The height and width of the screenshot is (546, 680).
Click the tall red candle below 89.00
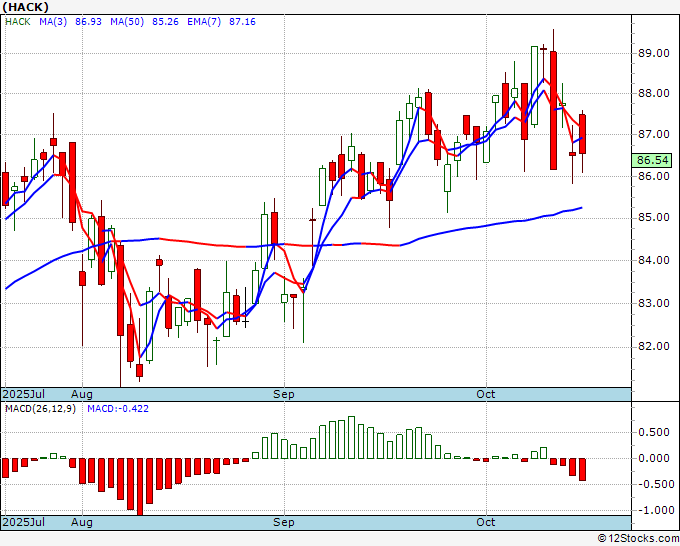tap(553, 110)
